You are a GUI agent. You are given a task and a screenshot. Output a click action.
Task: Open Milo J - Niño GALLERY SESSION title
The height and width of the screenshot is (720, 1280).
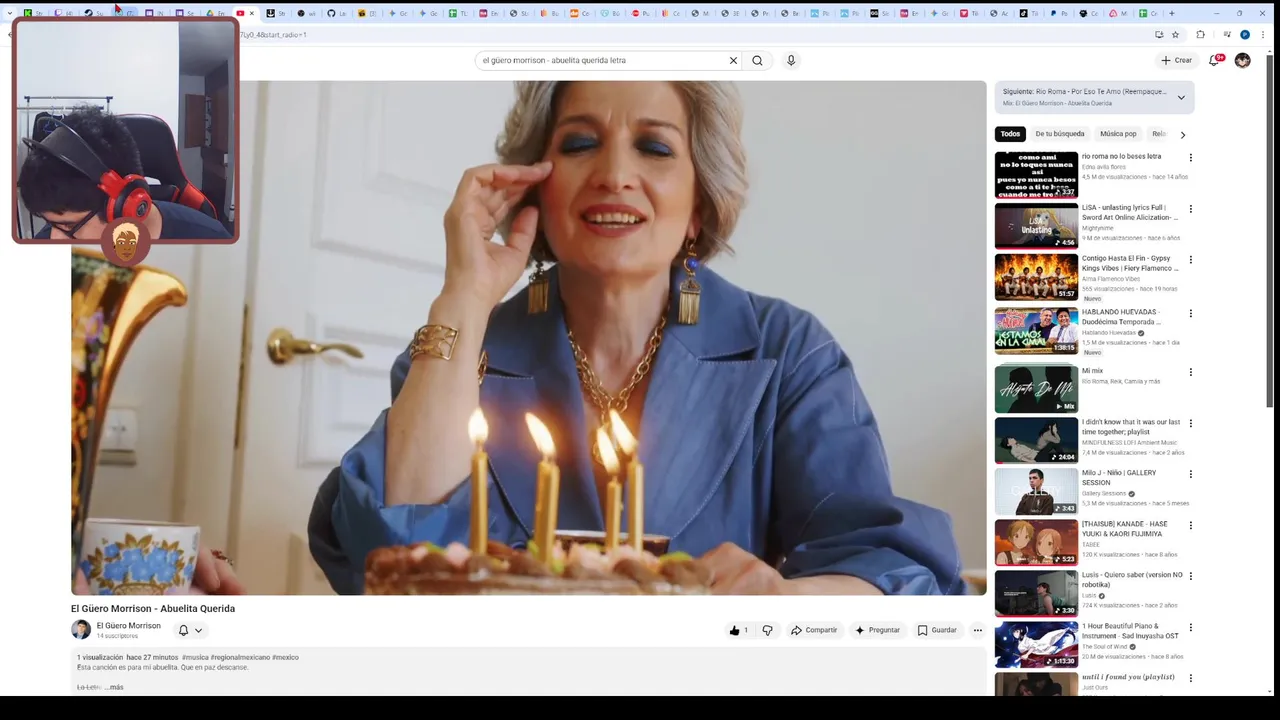(1119, 477)
